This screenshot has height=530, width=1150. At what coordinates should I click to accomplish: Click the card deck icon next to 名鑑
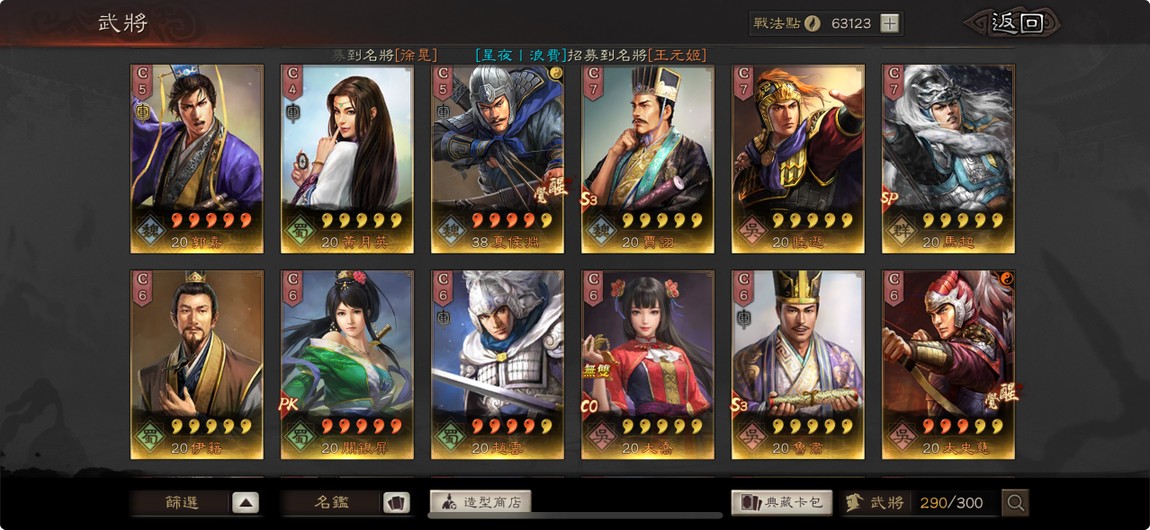[x=396, y=503]
